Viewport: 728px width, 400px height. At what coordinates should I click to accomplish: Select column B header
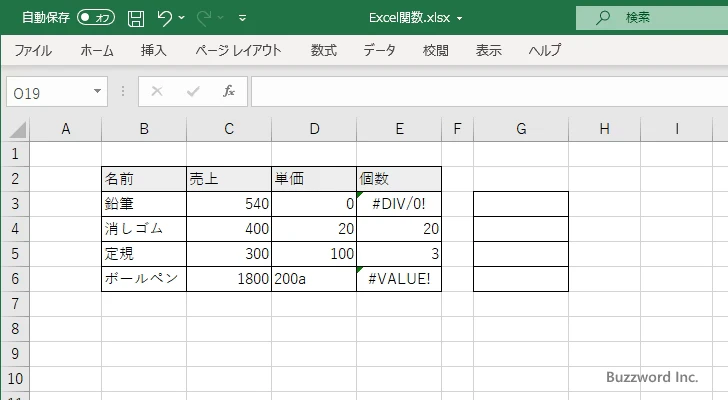click(x=144, y=129)
